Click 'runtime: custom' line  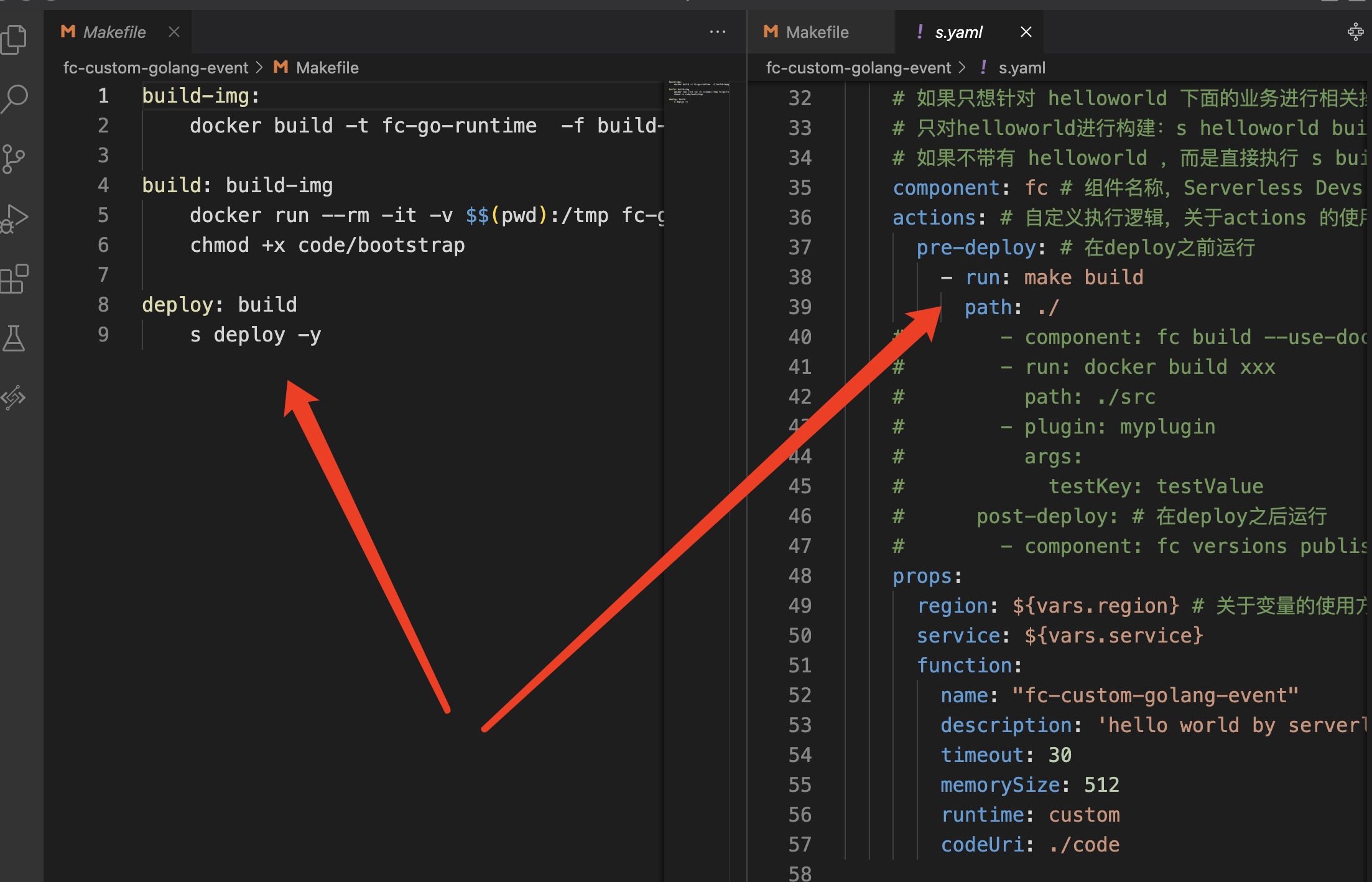click(x=1030, y=815)
